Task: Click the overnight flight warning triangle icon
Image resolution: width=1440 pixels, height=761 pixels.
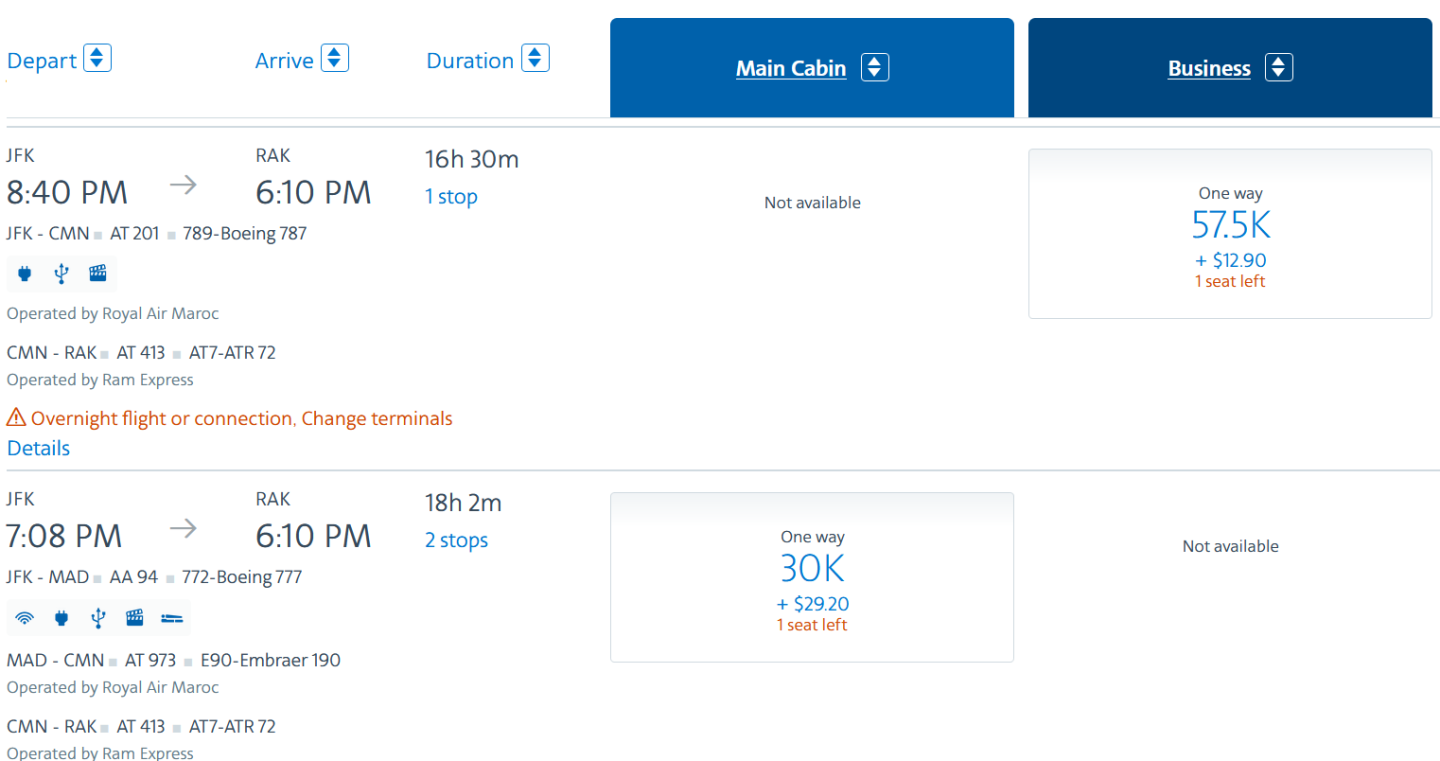Action: click(16, 418)
